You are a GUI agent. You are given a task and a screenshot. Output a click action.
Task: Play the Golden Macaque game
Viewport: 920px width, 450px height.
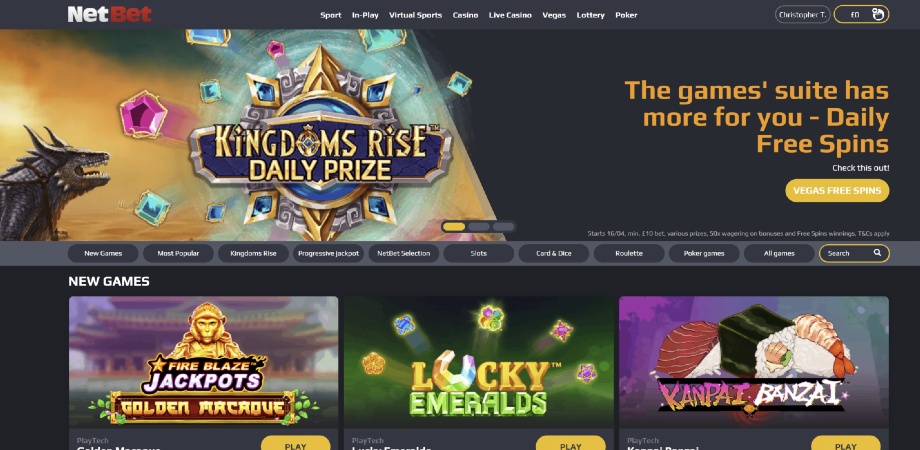coord(296,444)
